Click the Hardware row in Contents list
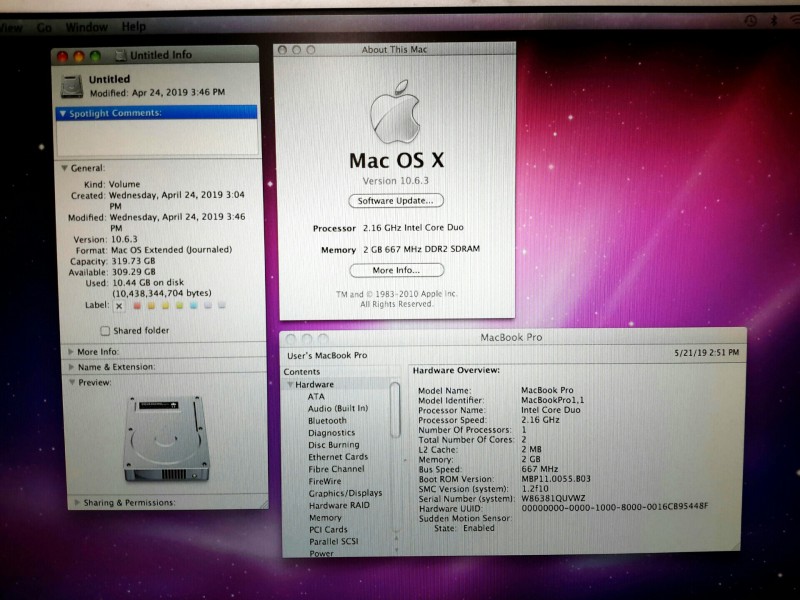This screenshot has width=800, height=600. tap(337, 384)
